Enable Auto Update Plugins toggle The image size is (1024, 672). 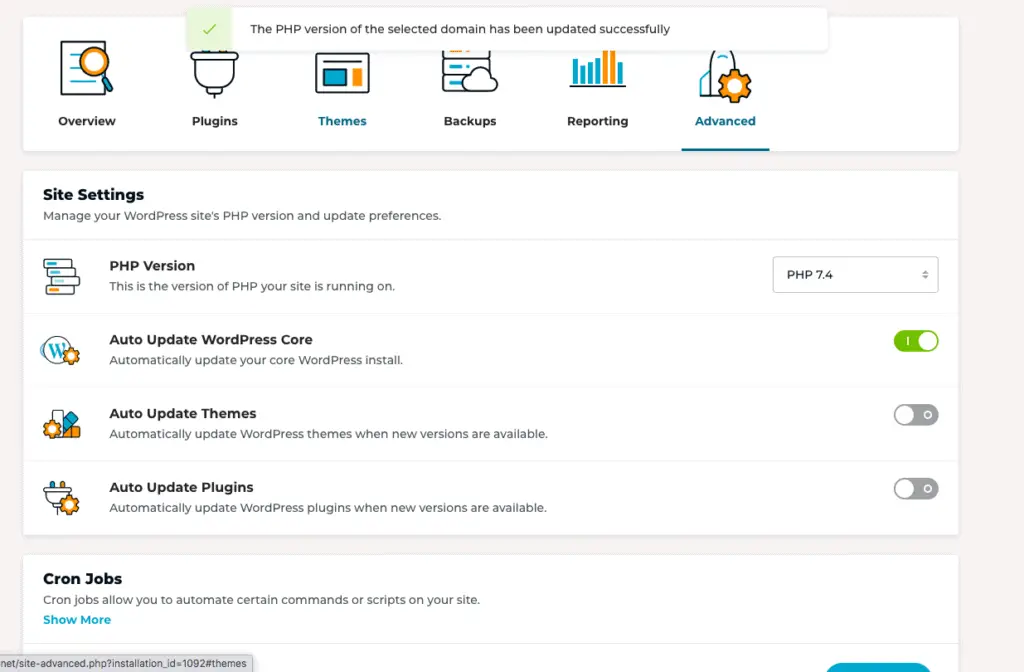coord(916,488)
